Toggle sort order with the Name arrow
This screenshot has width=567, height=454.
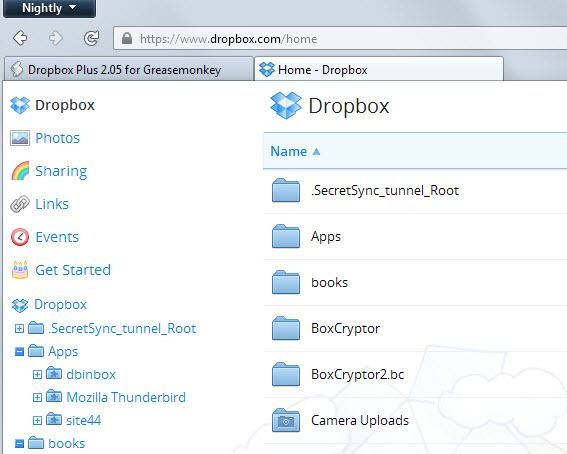coord(316,151)
